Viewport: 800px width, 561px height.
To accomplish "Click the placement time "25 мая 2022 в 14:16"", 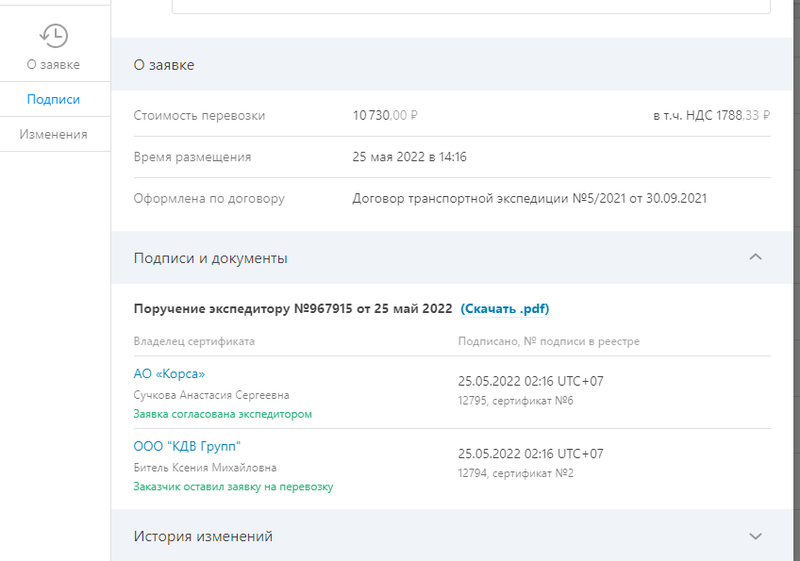I will coord(410,157).
